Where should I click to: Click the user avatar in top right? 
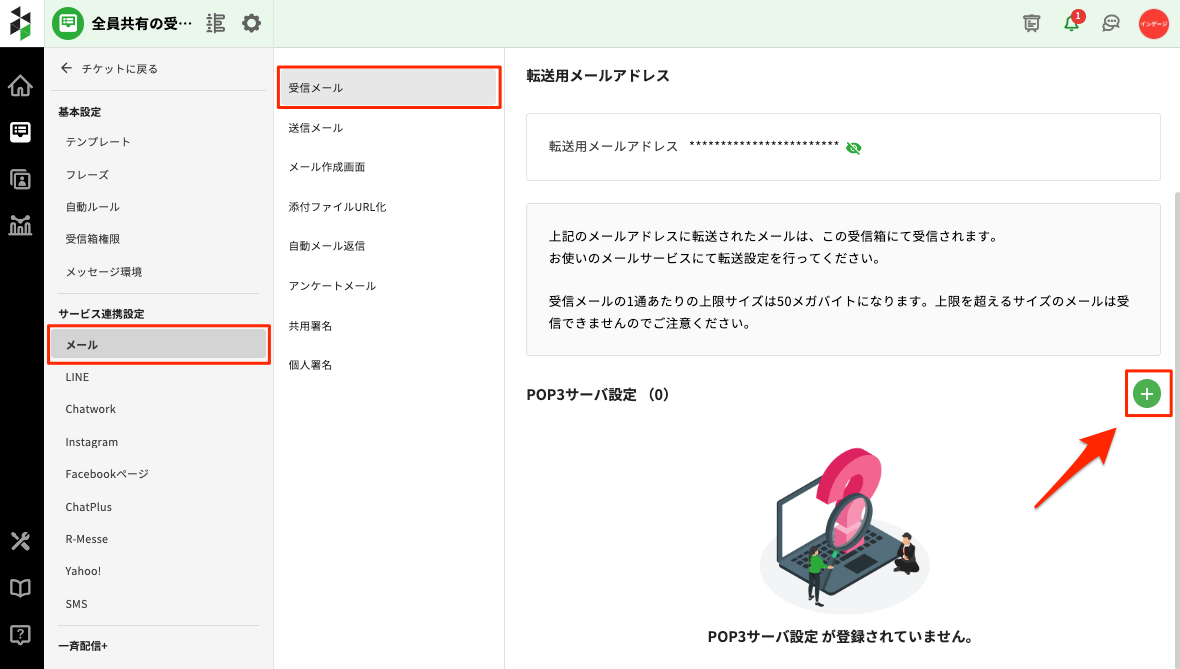(1153, 23)
